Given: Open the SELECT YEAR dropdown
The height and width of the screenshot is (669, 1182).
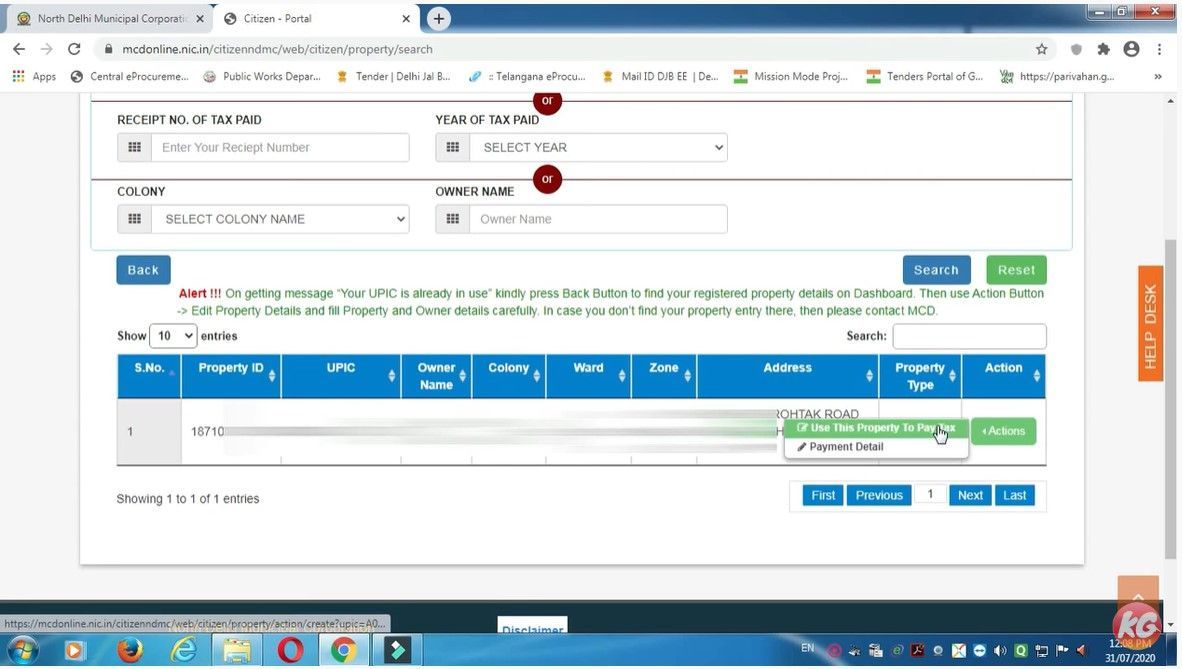Looking at the screenshot, I should tap(598, 147).
